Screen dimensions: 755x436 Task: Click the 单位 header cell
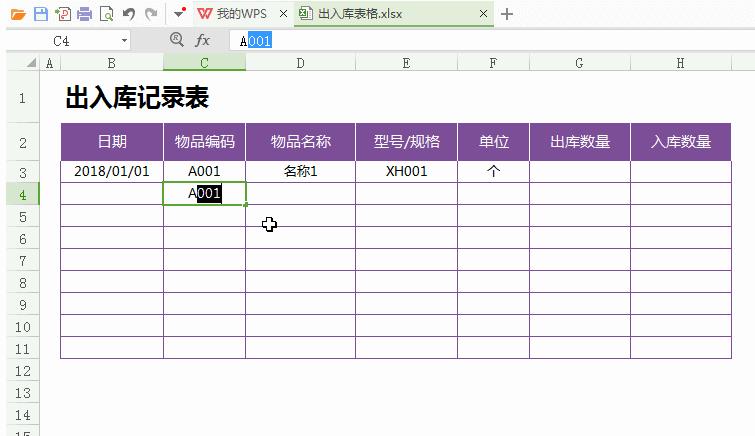click(493, 142)
